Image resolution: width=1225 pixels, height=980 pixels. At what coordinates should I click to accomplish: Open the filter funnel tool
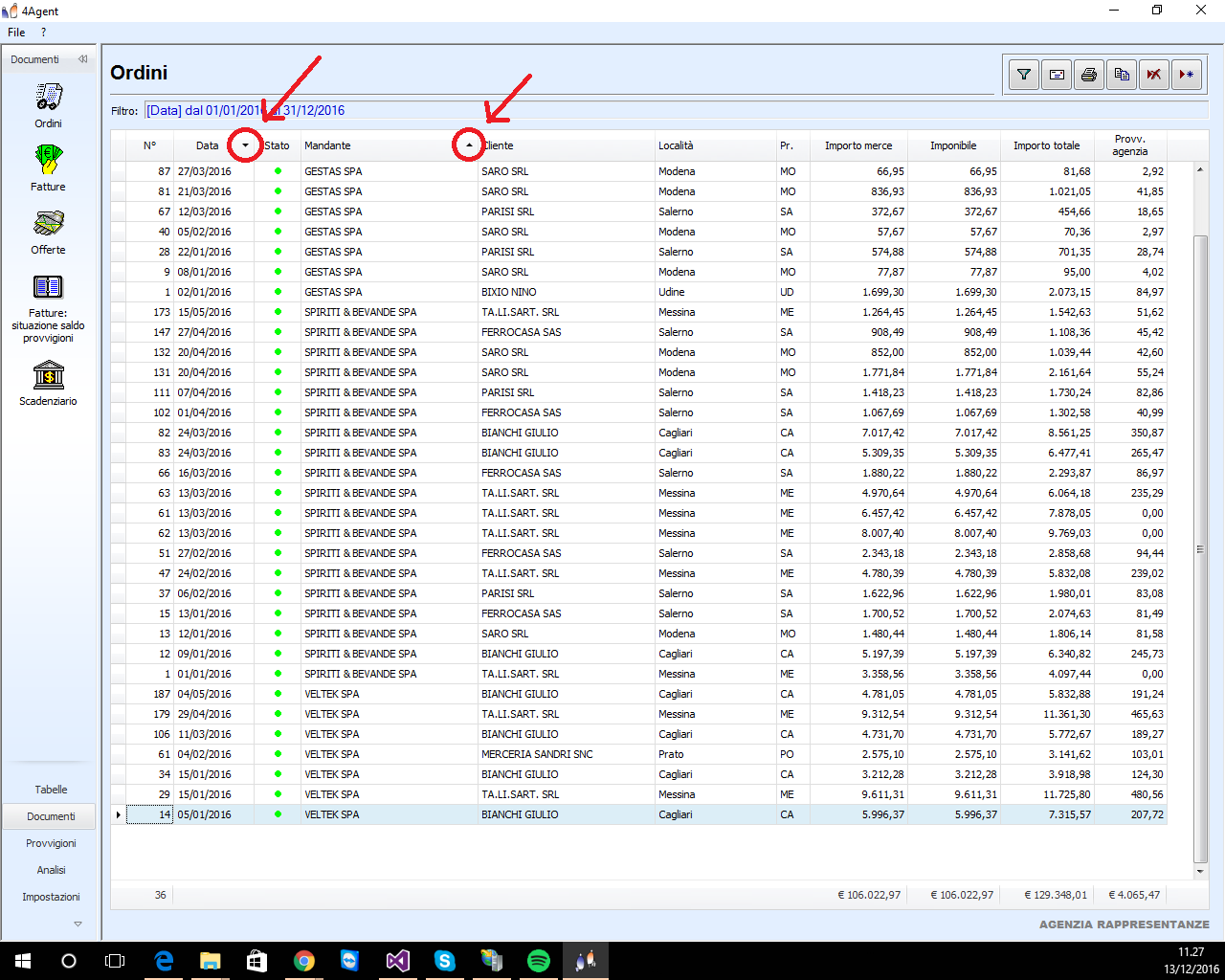[x=1024, y=75]
